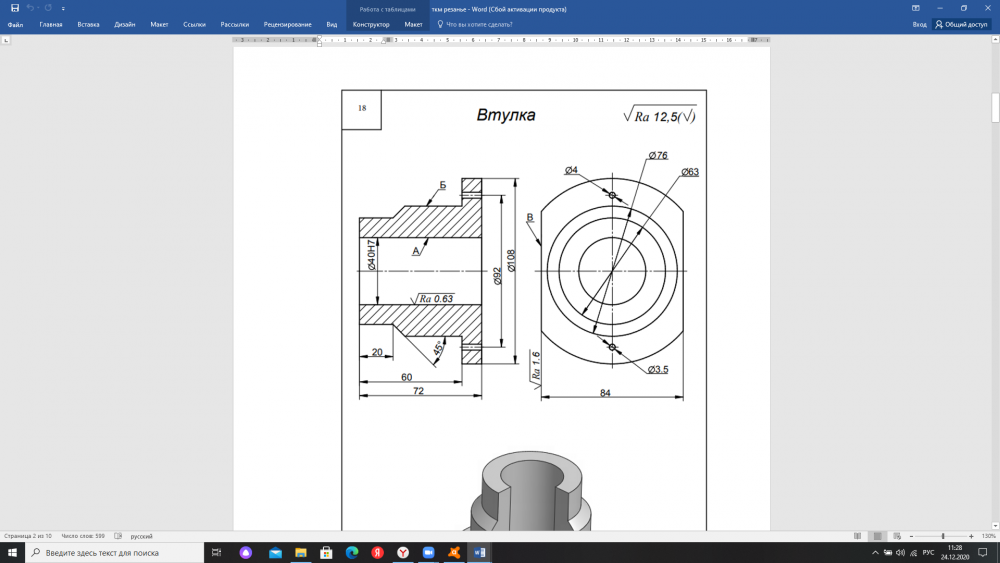
Task: Open File Explorer from taskbar
Action: click(301, 553)
